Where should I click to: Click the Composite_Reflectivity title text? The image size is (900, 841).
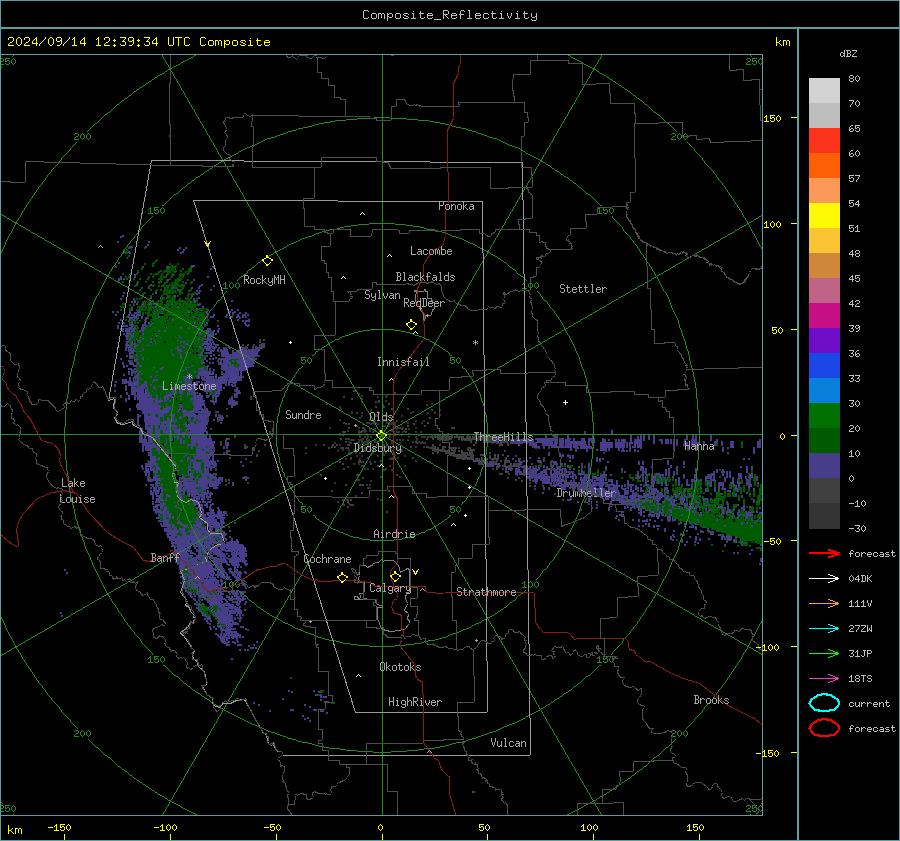[450, 15]
